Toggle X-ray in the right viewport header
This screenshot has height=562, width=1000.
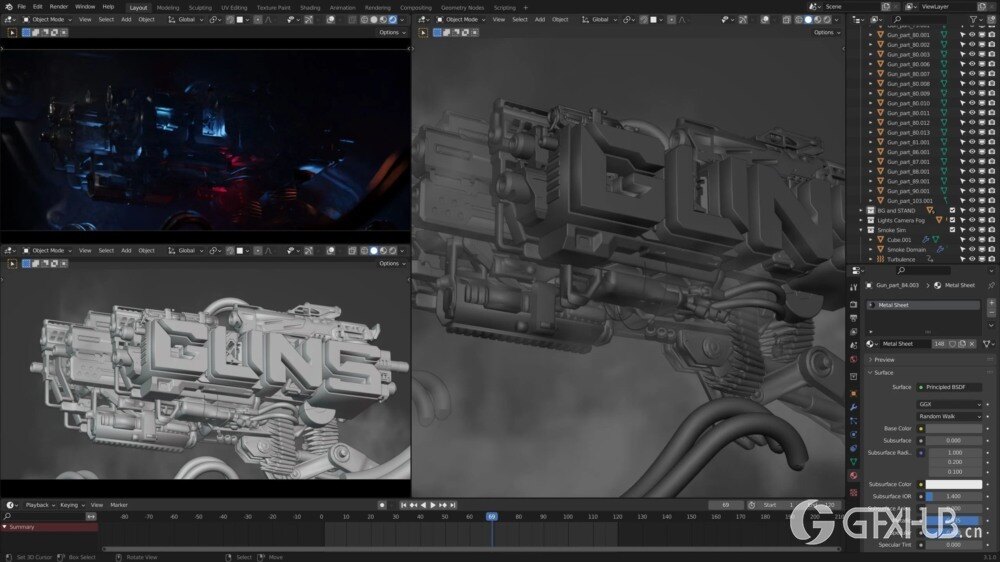click(787, 20)
